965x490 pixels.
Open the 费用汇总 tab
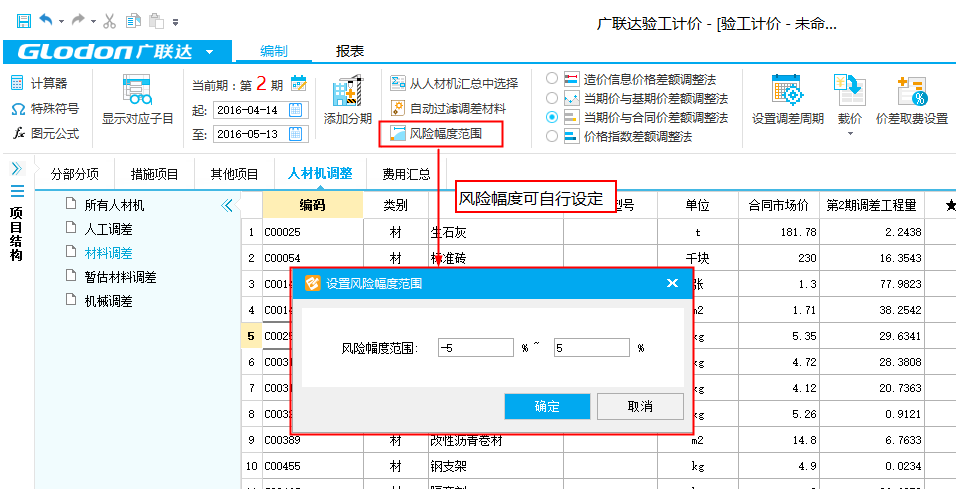(406, 174)
